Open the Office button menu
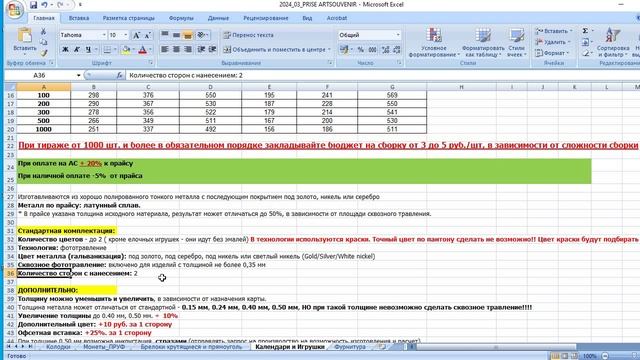This screenshot has width=640, height=360. click(15, 9)
